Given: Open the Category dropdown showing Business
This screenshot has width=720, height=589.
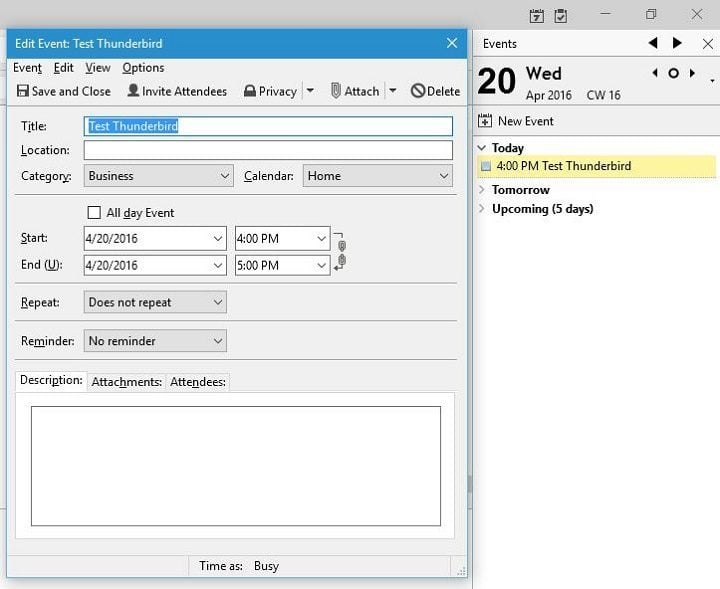Looking at the screenshot, I should click(x=158, y=176).
